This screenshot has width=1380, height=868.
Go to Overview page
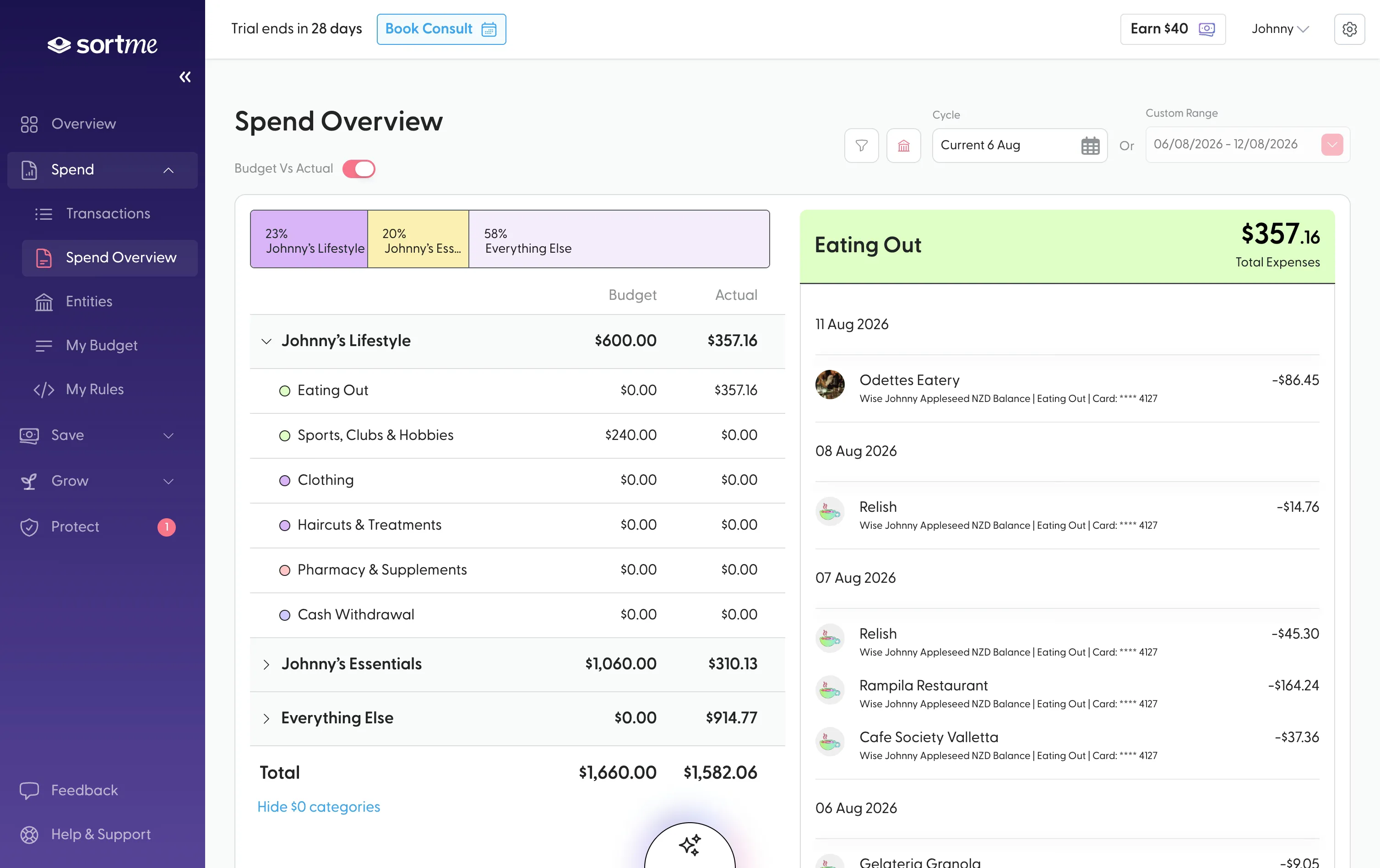tap(84, 124)
